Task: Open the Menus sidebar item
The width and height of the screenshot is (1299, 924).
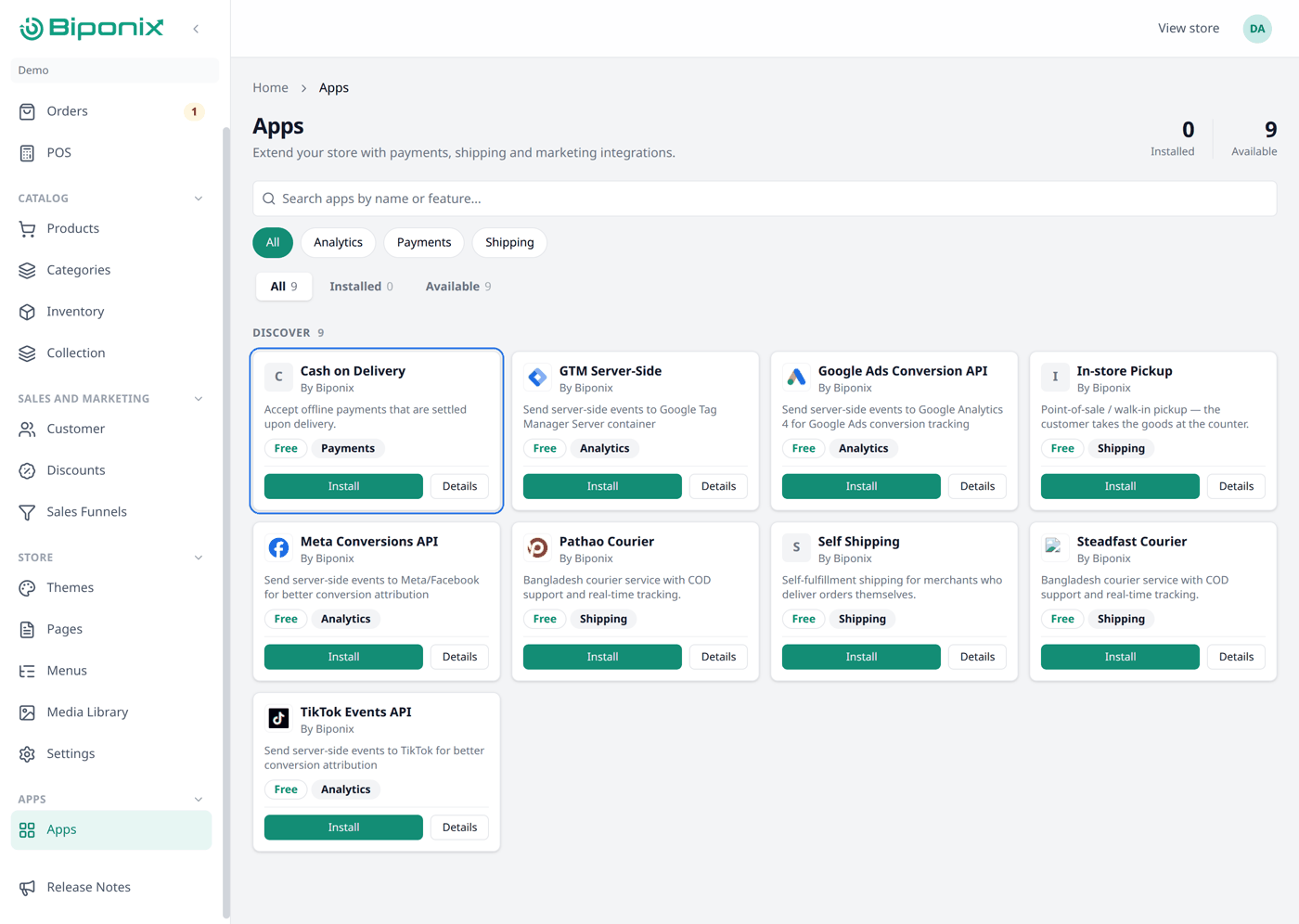Action: point(111,671)
